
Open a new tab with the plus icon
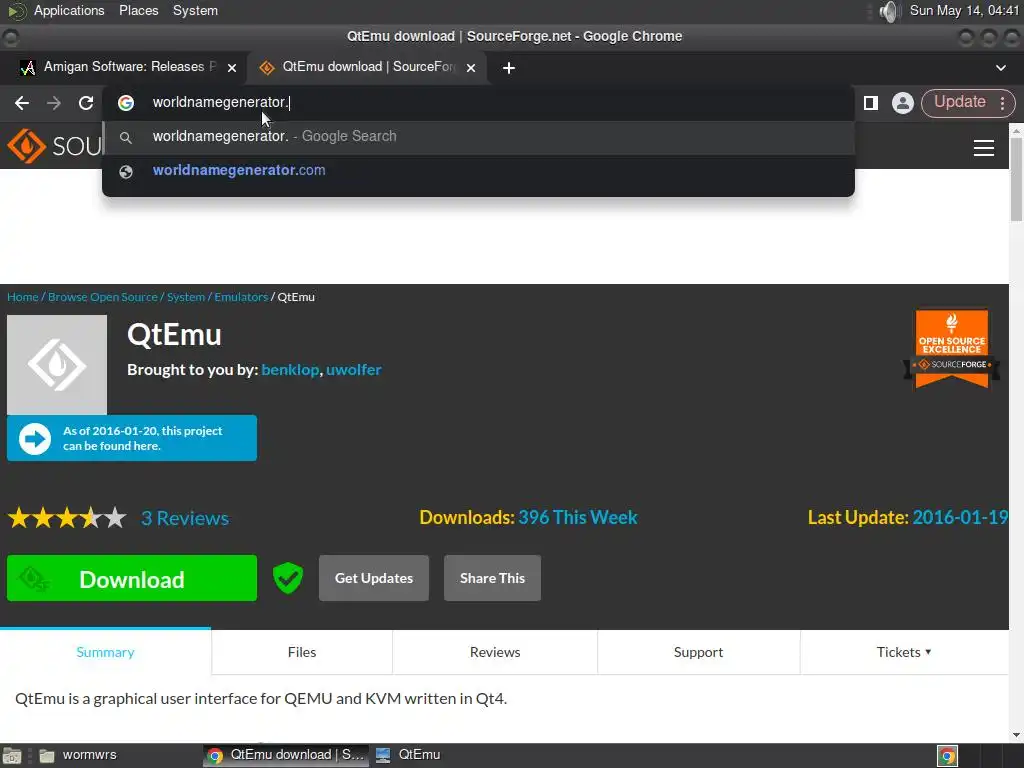509,68
